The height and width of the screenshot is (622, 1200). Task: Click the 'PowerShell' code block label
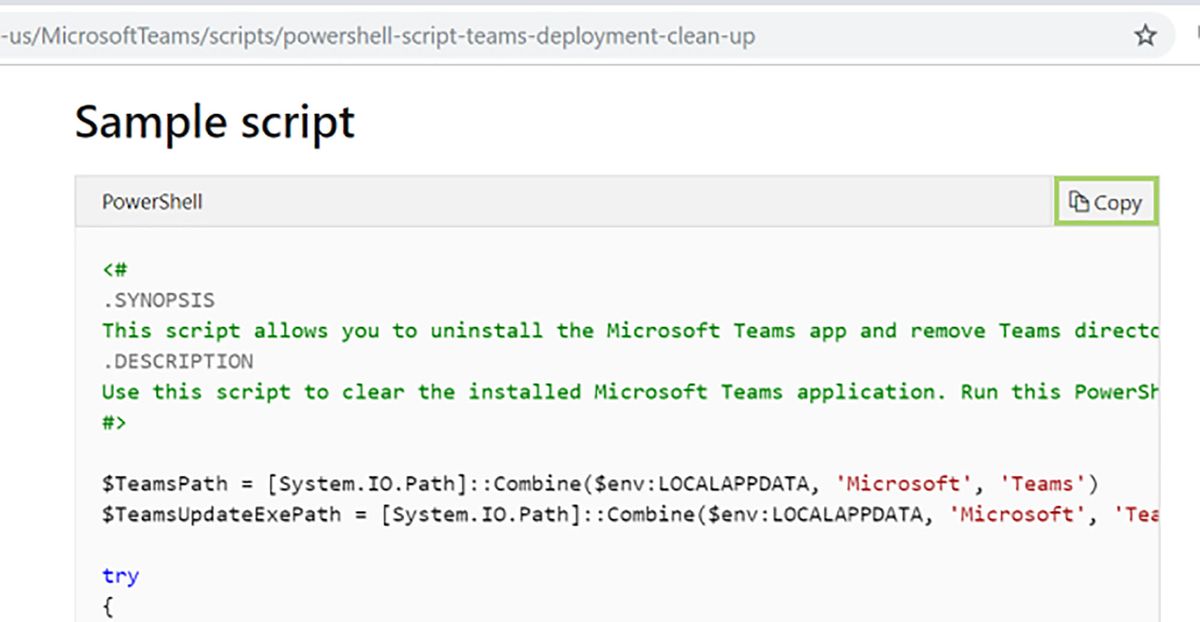click(152, 202)
